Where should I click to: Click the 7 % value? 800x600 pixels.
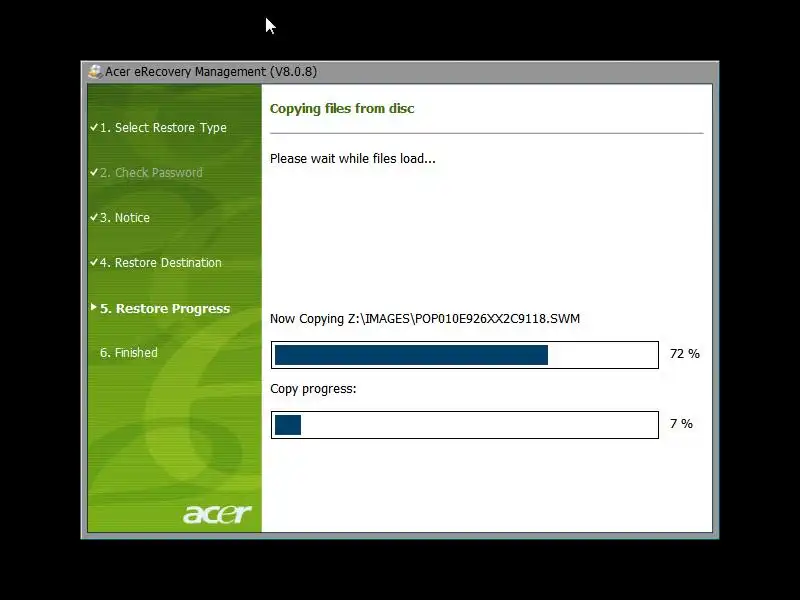tap(681, 423)
